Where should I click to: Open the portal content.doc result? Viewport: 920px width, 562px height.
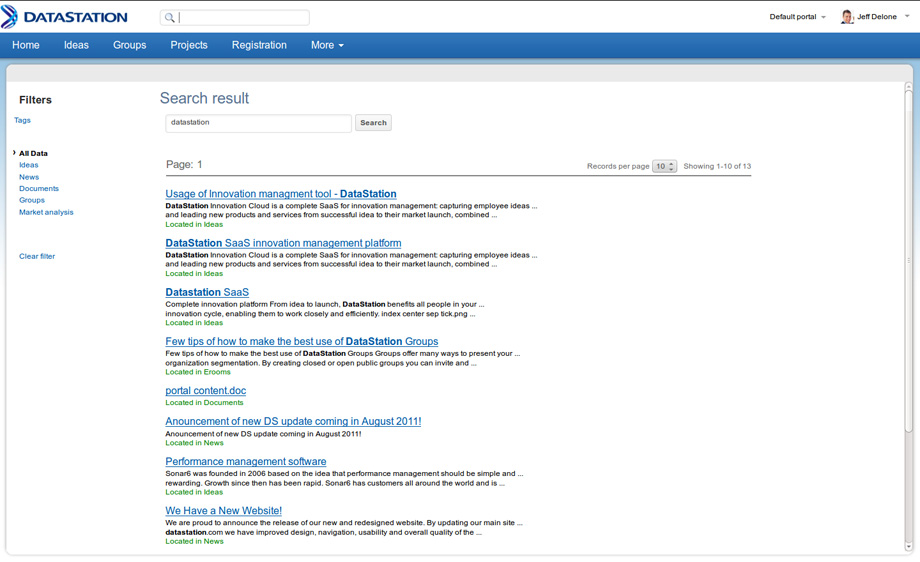click(x=205, y=391)
